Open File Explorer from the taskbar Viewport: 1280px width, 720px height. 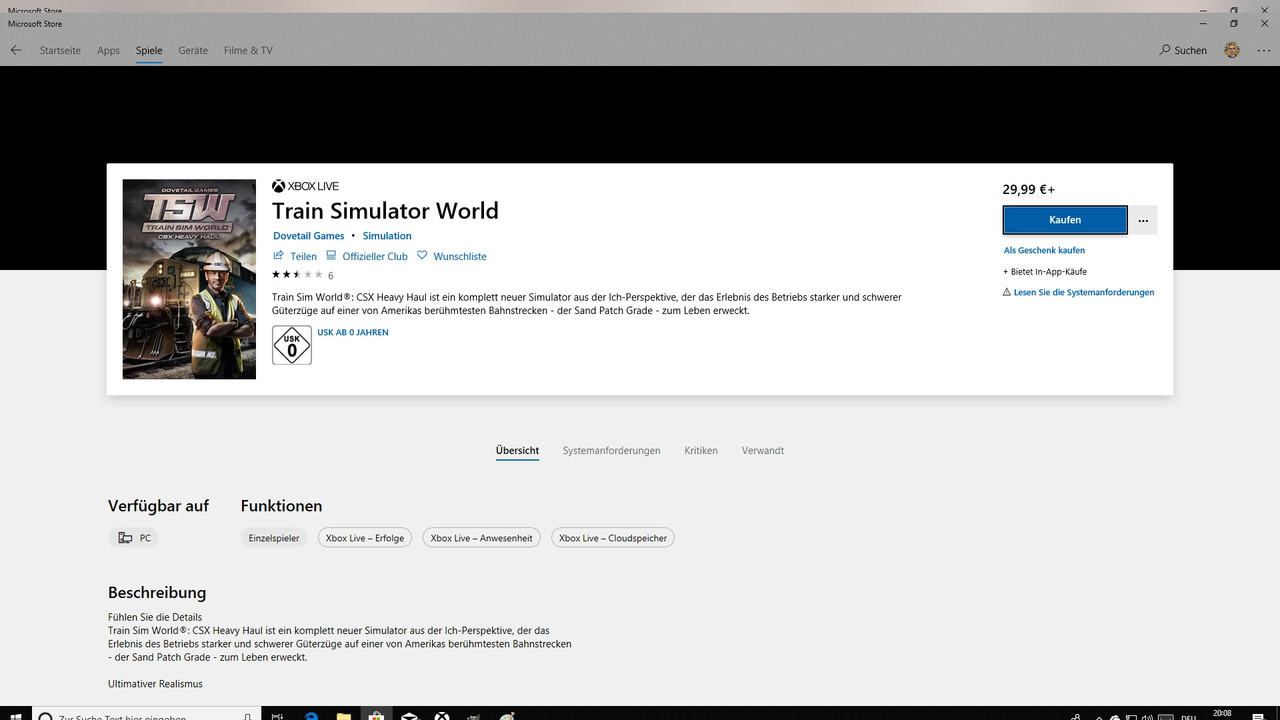click(x=343, y=716)
